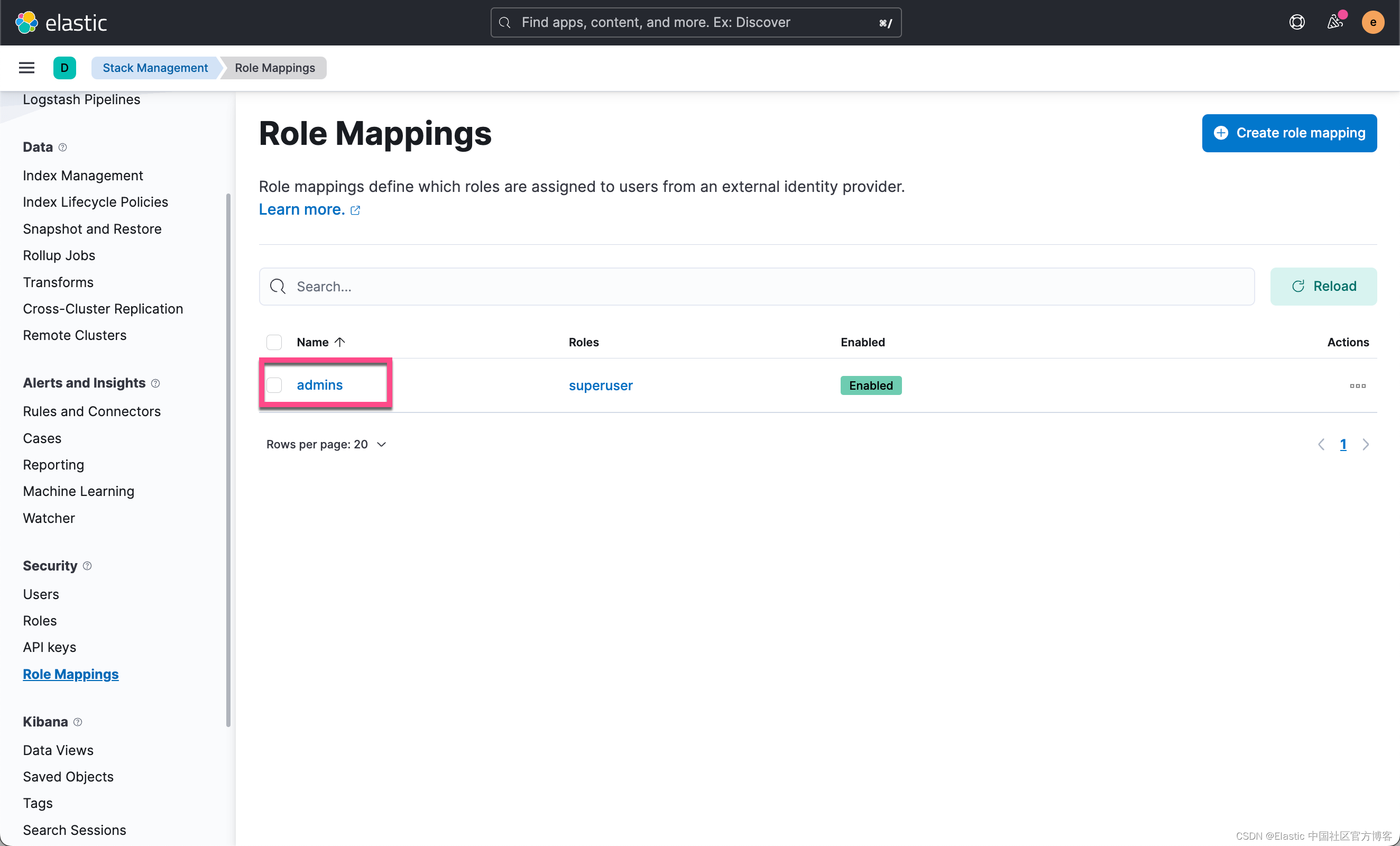1400x846 pixels.
Task: Click the Data section help icon
Action: point(62,147)
